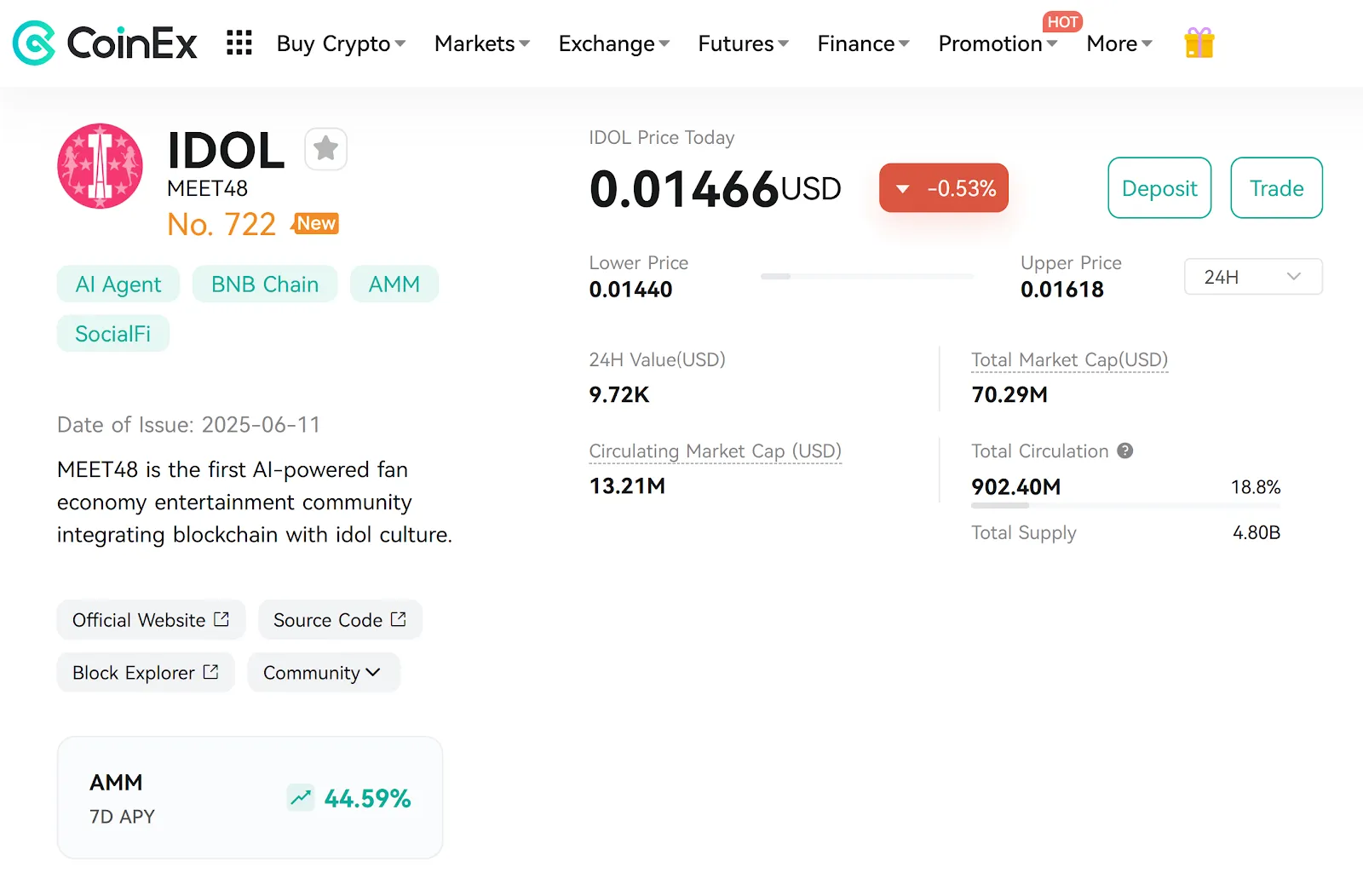Add IDOL to favorites with the star
Image resolution: width=1363 pixels, height=896 pixels.
pyautogui.click(x=325, y=148)
